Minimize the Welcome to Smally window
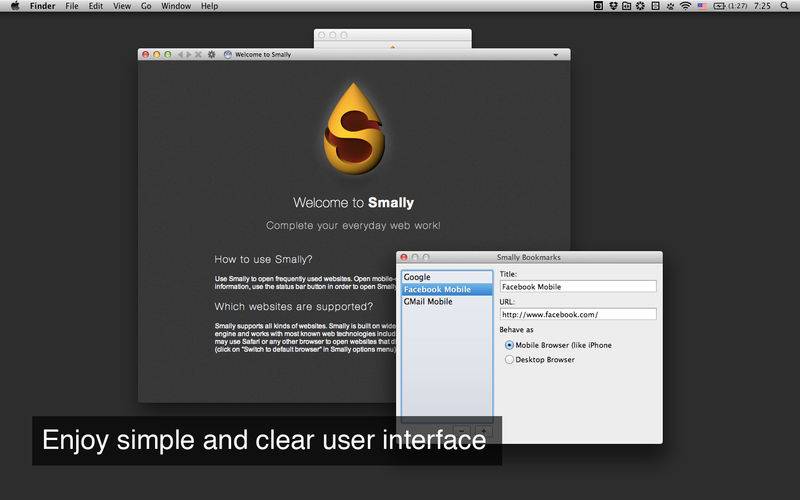 point(157,54)
